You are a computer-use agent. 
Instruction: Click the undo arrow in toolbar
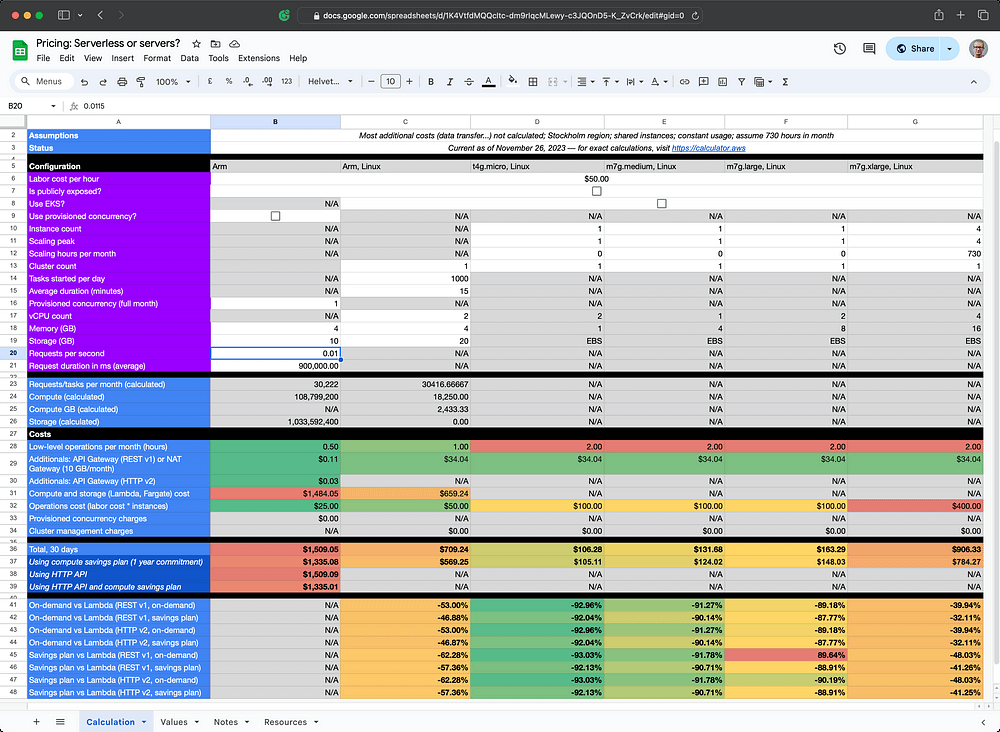coord(84,82)
